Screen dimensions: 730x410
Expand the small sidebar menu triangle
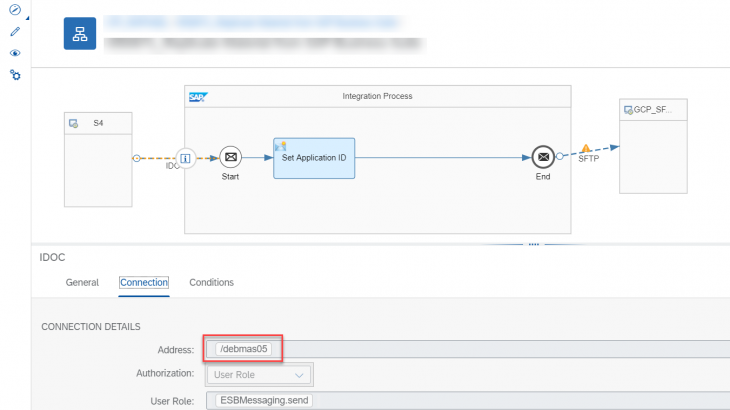tap(27, 18)
